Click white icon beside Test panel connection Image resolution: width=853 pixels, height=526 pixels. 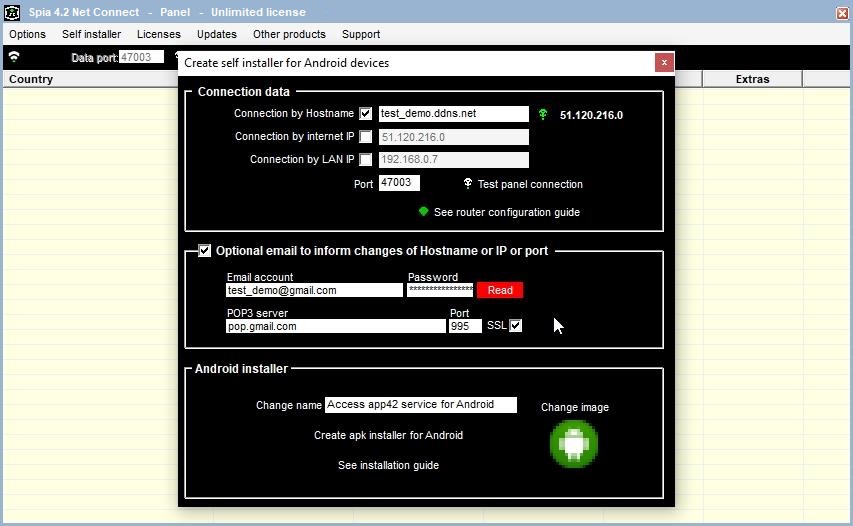click(x=468, y=184)
